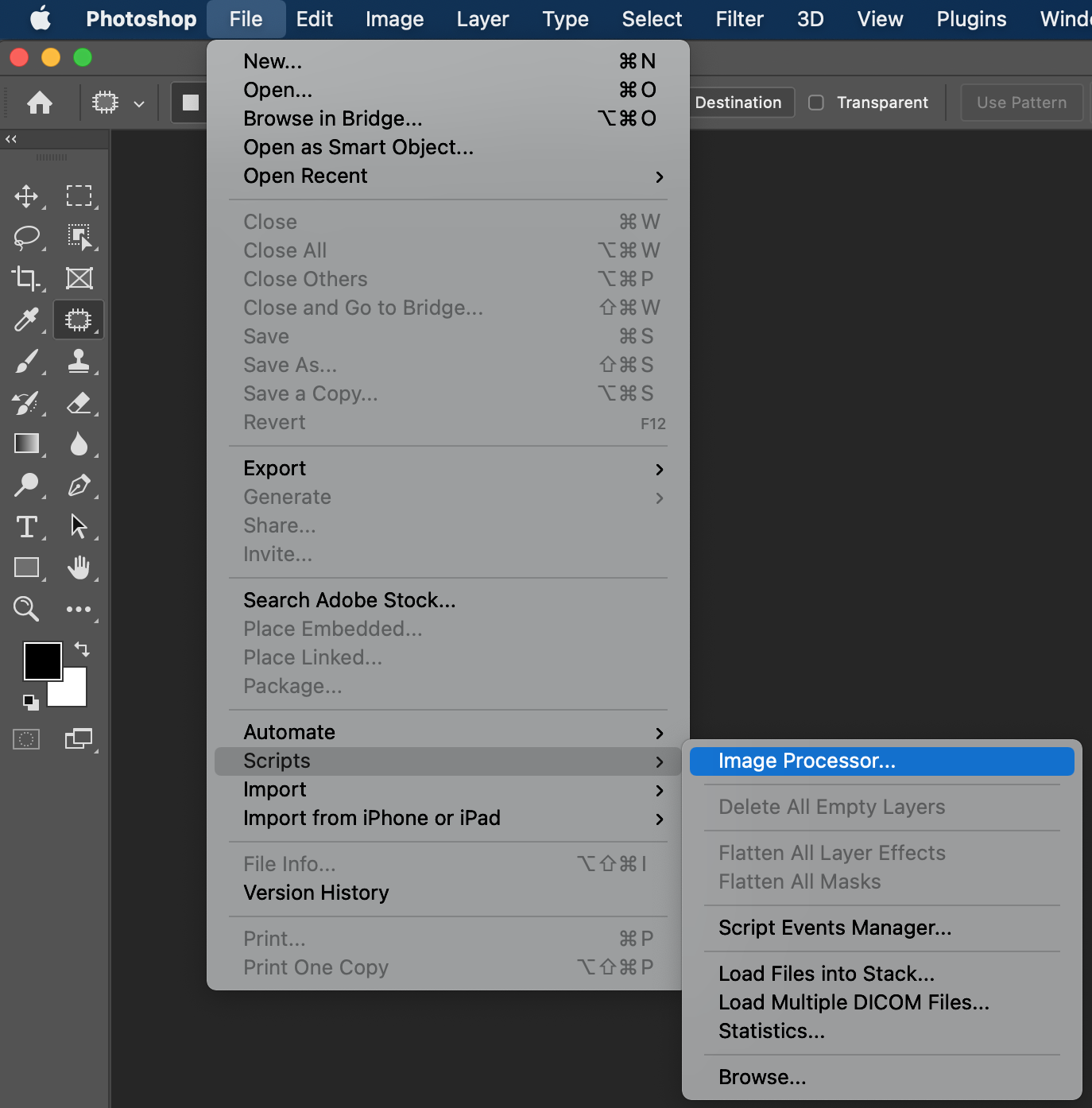Select the Clone Stamp tool
The image size is (1092, 1108).
79,361
